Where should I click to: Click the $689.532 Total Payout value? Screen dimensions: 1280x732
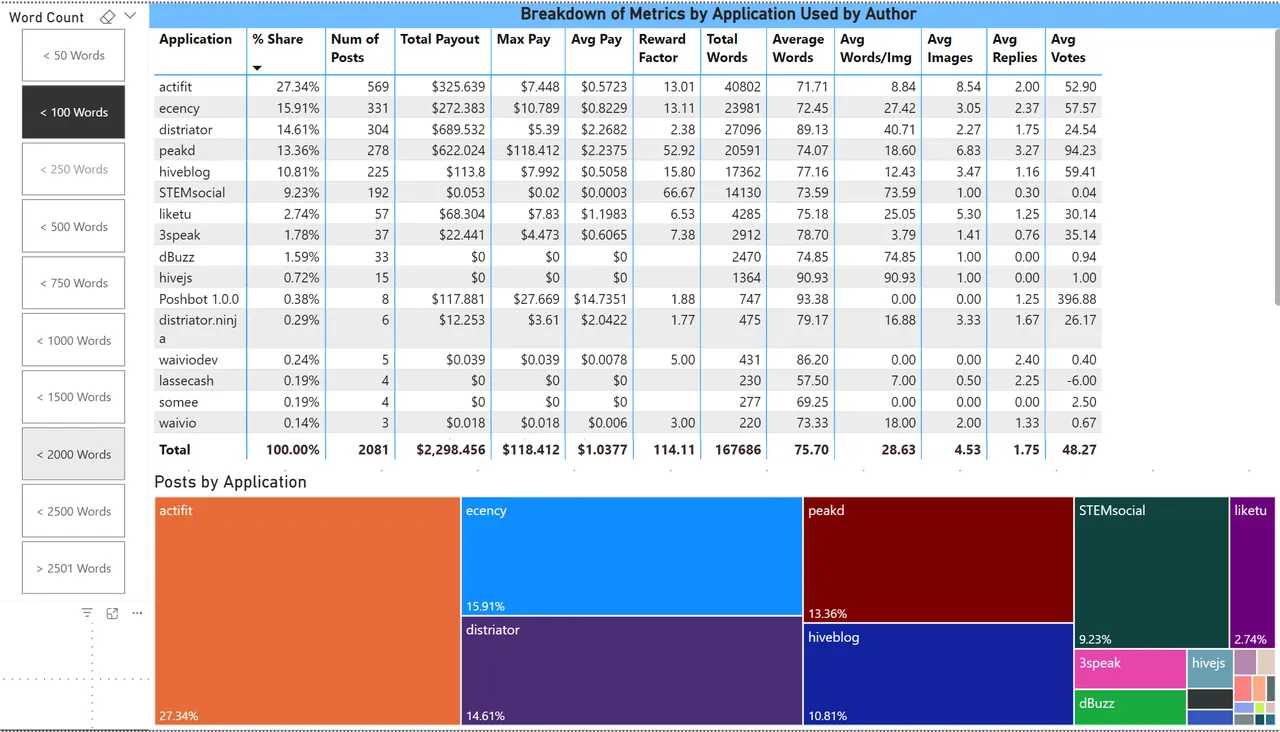point(457,129)
